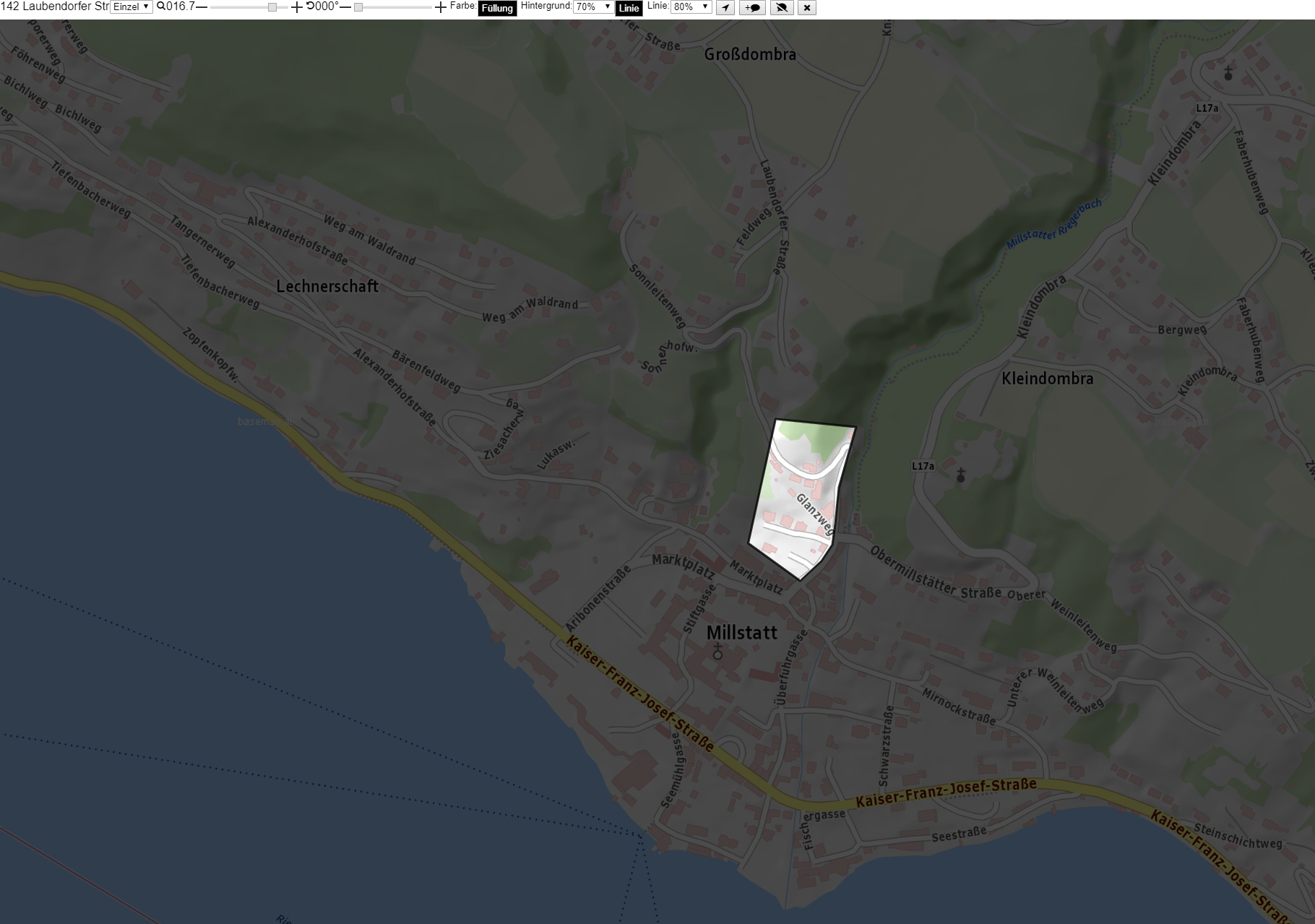Click the Füllung color button
Viewport: 1315px width, 924px height.
(x=497, y=8)
